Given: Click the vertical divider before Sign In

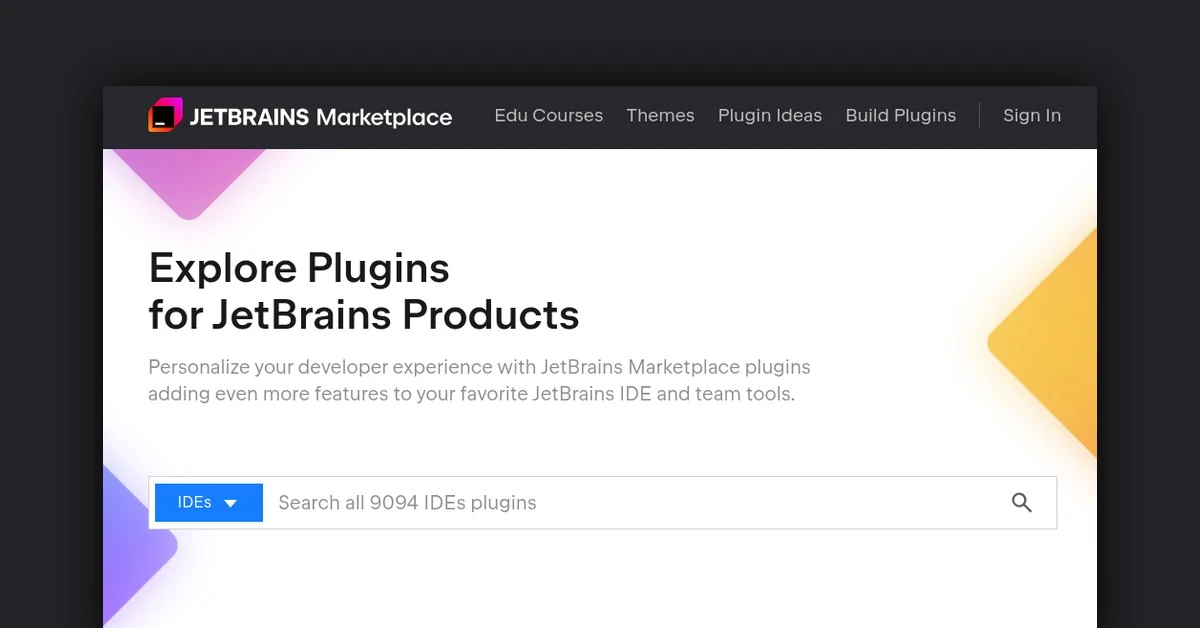Looking at the screenshot, I should 979,116.
